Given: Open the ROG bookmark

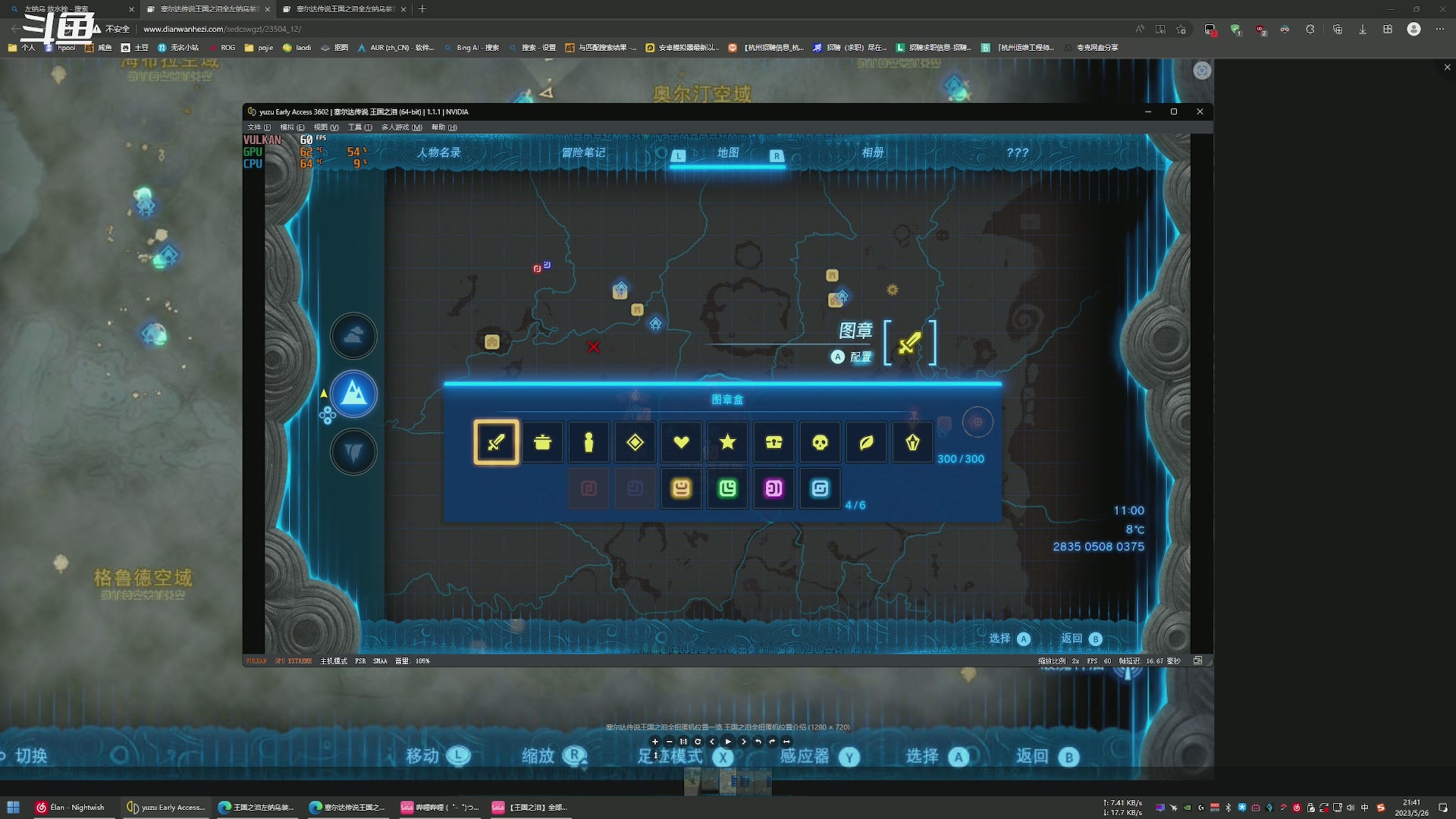Looking at the screenshot, I should pos(221,47).
